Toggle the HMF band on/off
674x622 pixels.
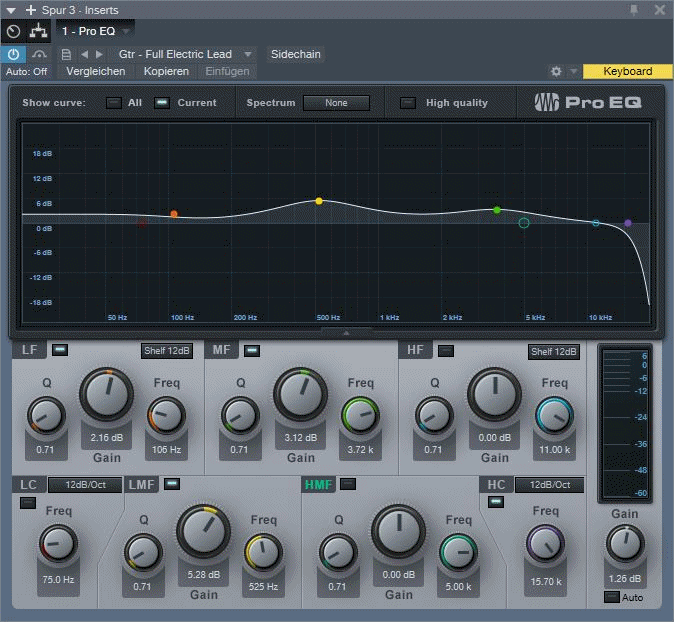click(348, 484)
